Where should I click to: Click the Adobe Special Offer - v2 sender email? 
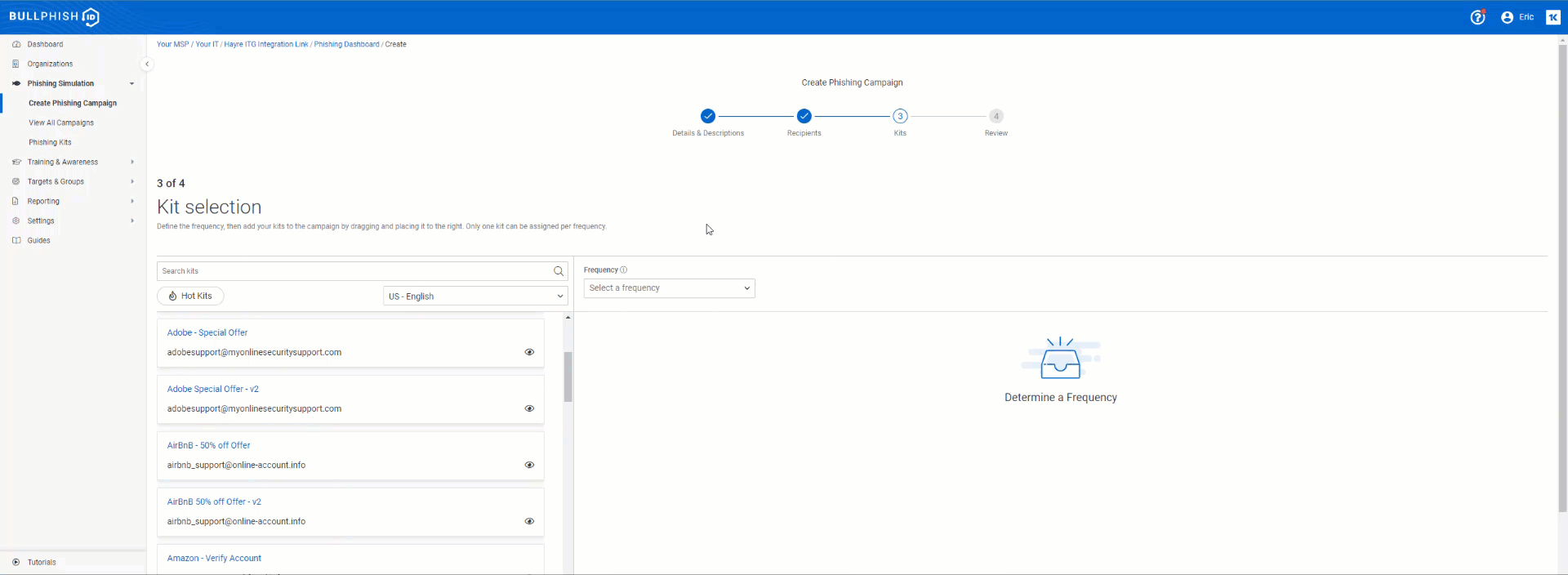pos(254,408)
